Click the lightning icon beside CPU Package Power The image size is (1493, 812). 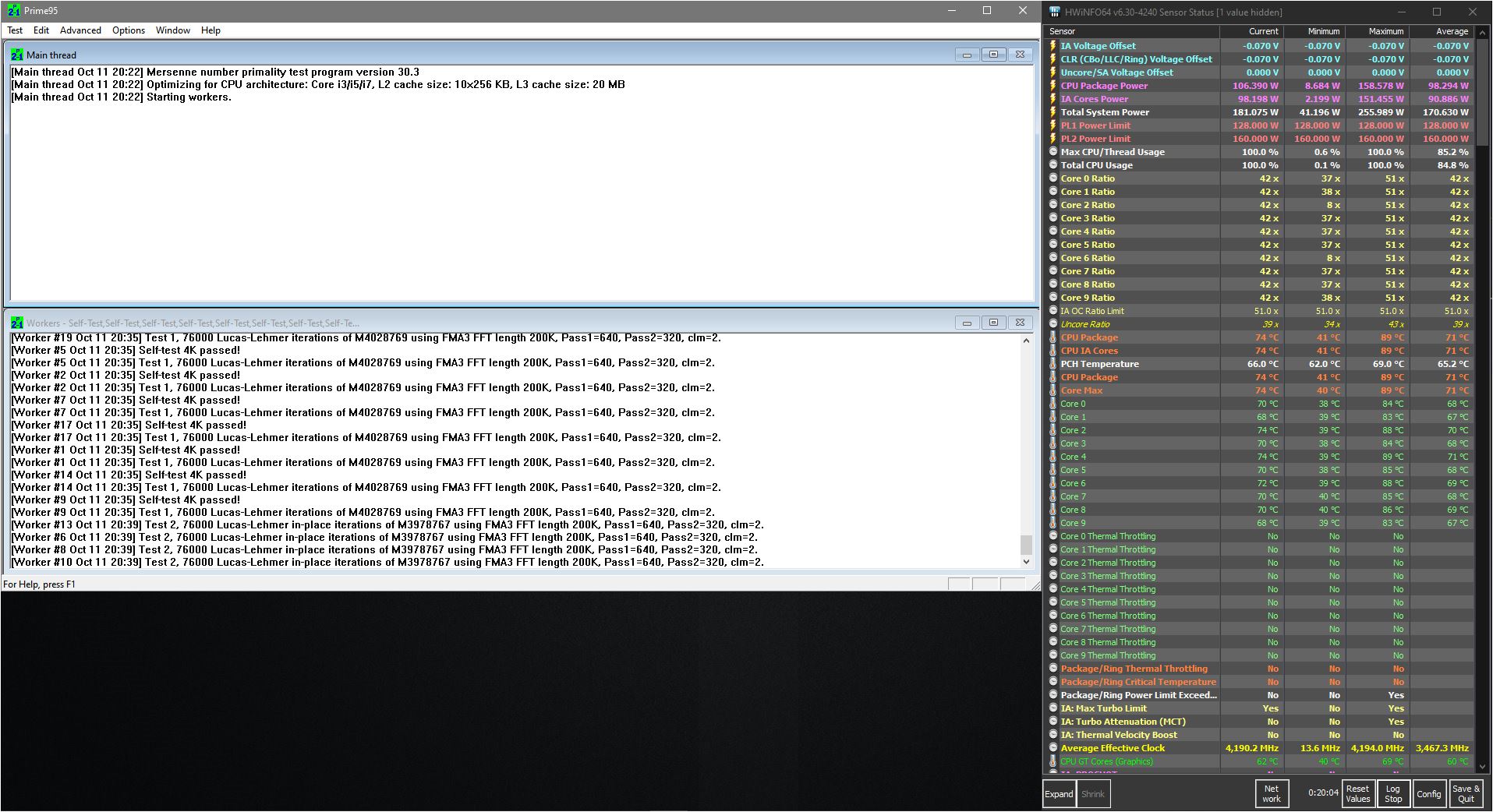coord(1053,86)
